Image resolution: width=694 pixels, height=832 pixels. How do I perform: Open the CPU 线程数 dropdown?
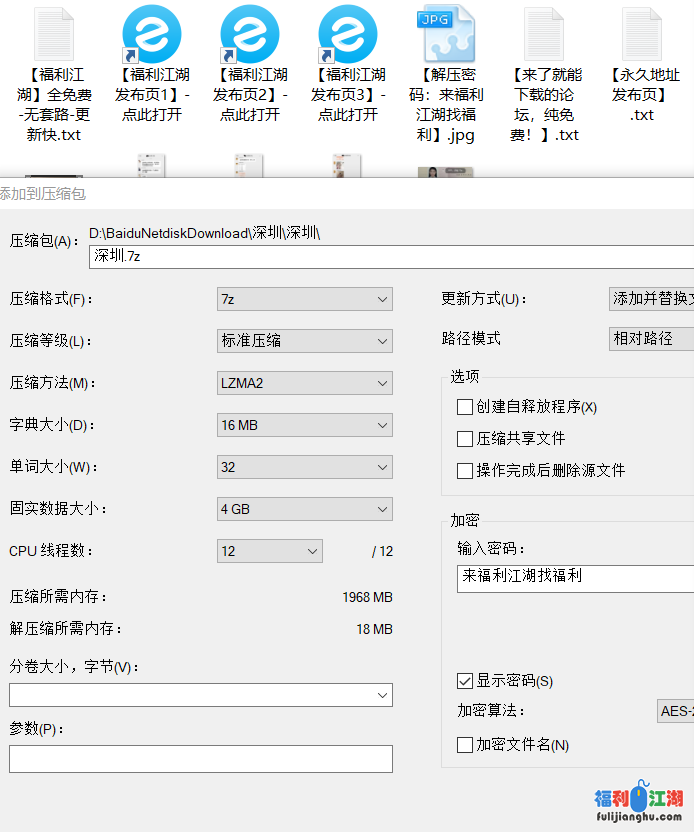269,551
